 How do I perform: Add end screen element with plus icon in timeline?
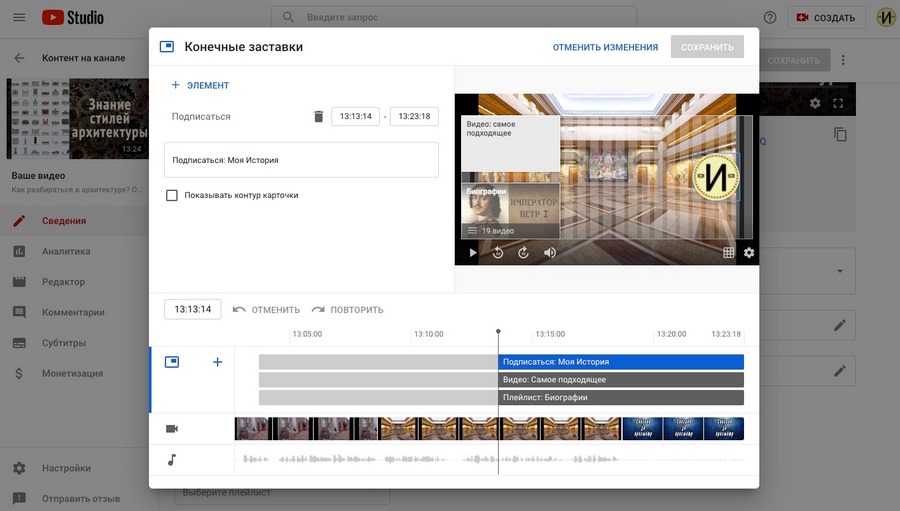pos(217,362)
